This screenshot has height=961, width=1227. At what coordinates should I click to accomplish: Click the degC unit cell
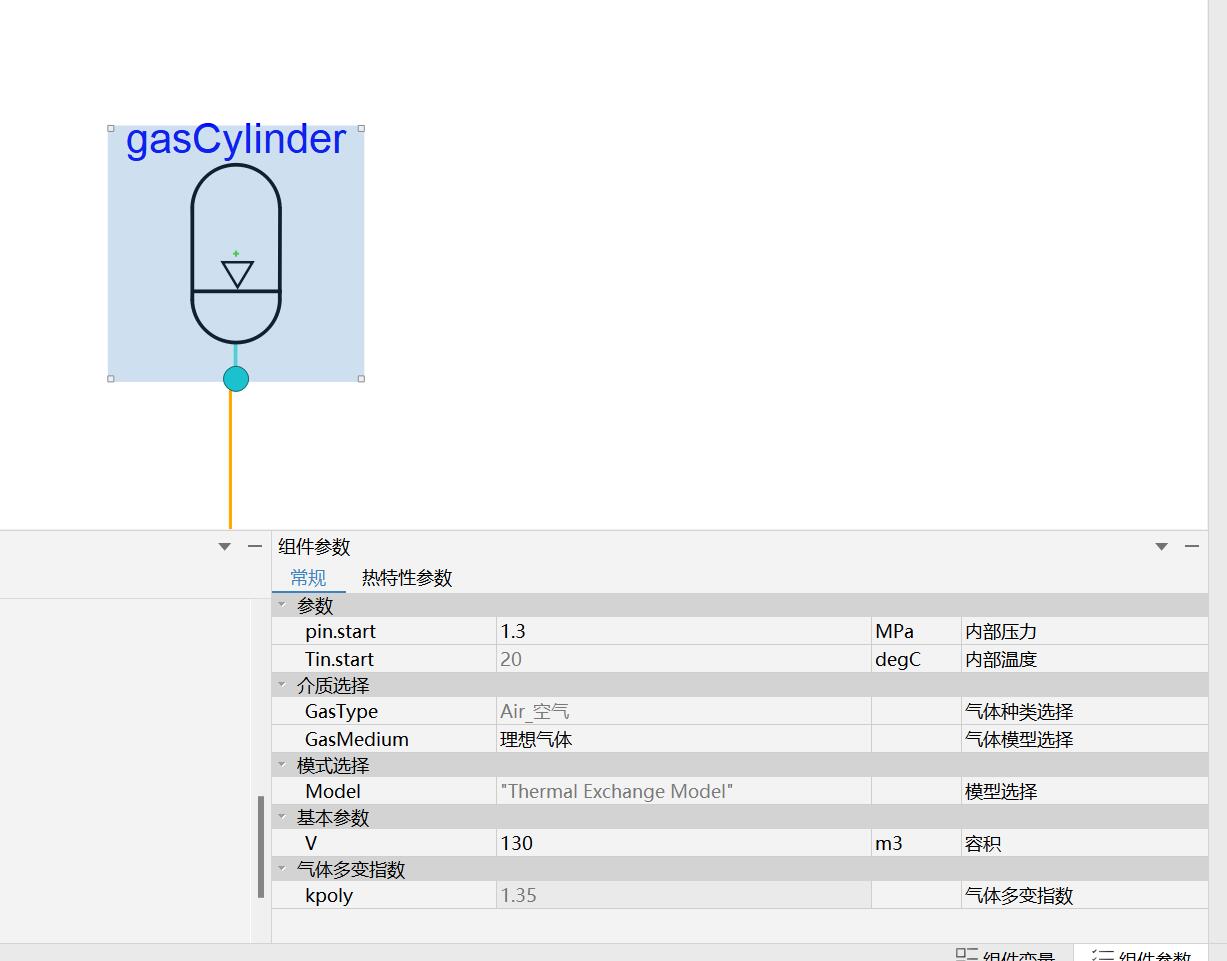(x=916, y=659)
